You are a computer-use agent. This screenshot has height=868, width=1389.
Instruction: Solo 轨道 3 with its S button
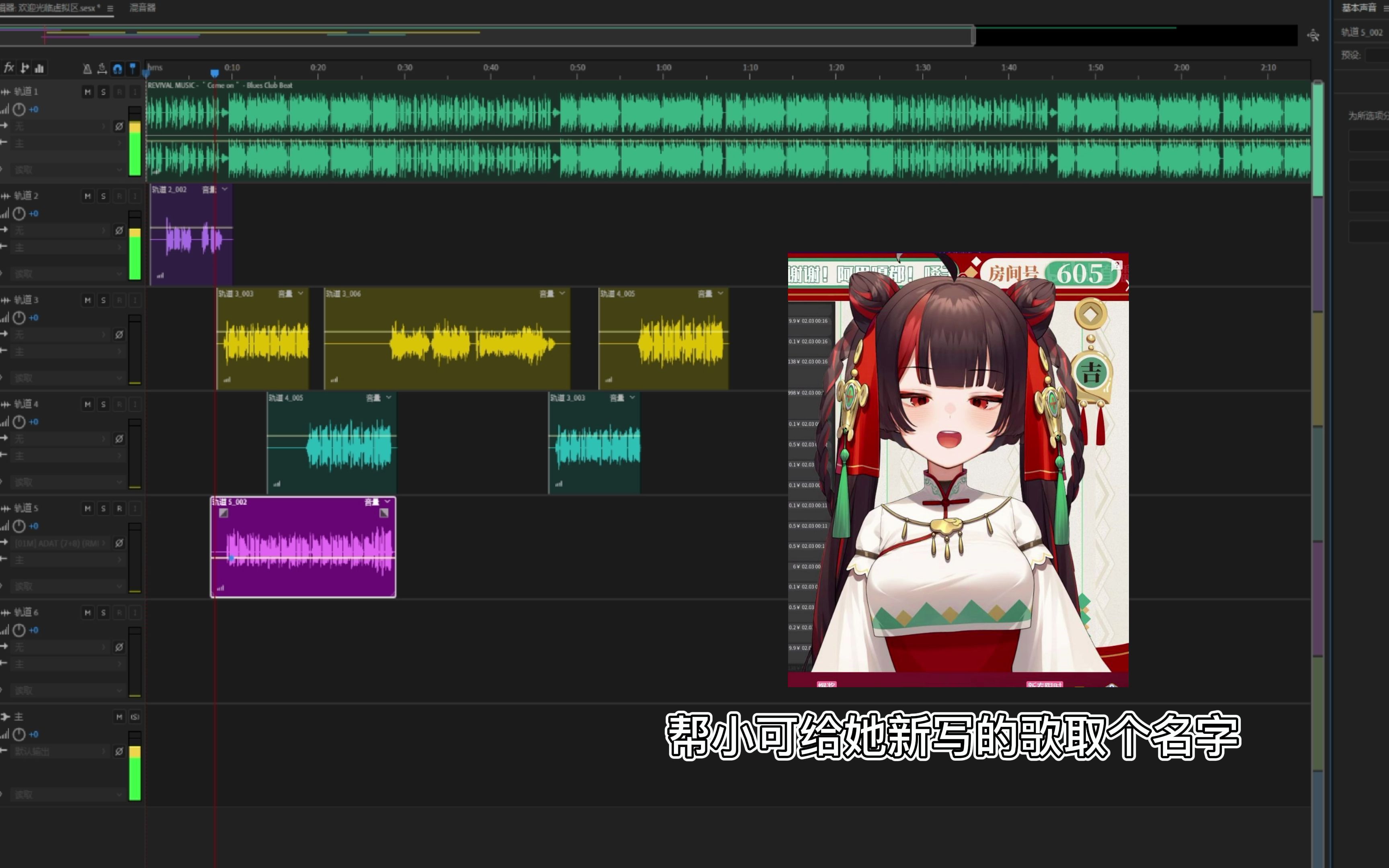103,300
